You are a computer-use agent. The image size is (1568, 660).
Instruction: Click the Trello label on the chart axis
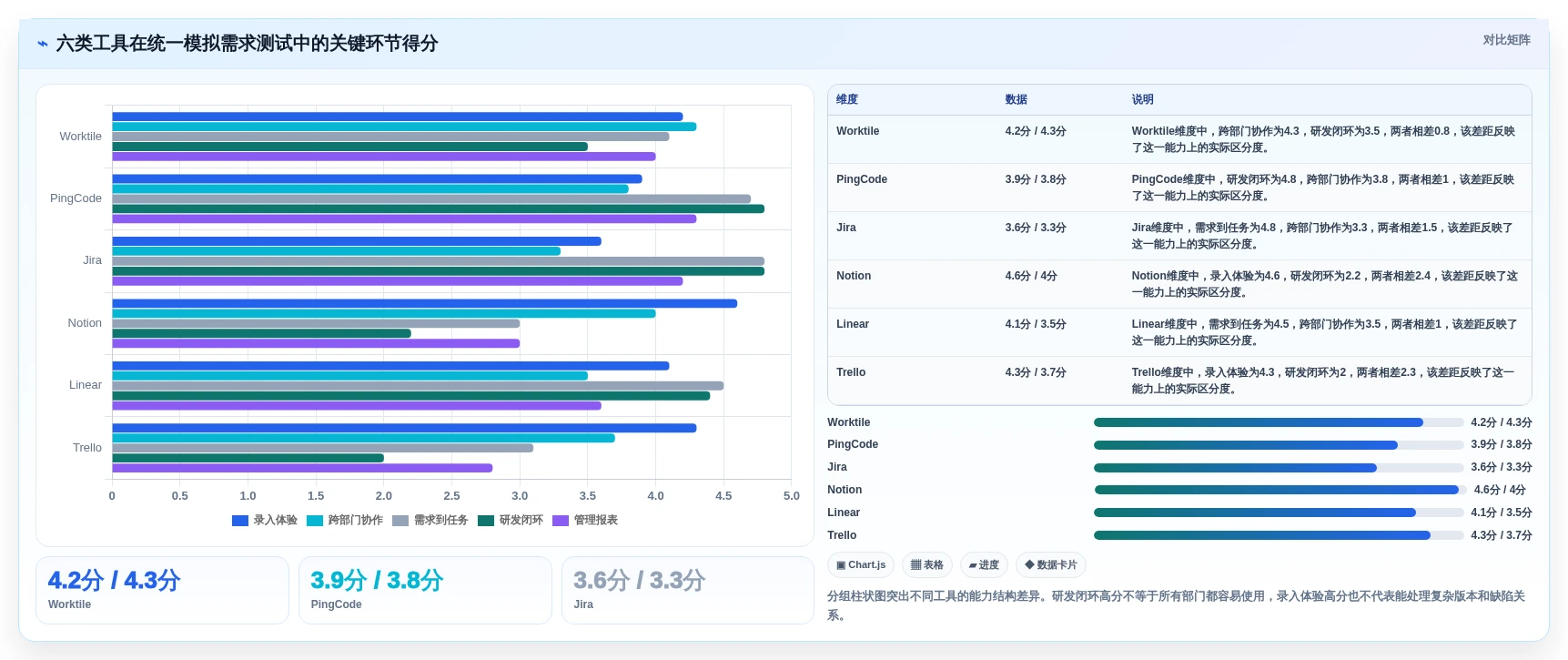pos(87,448)
